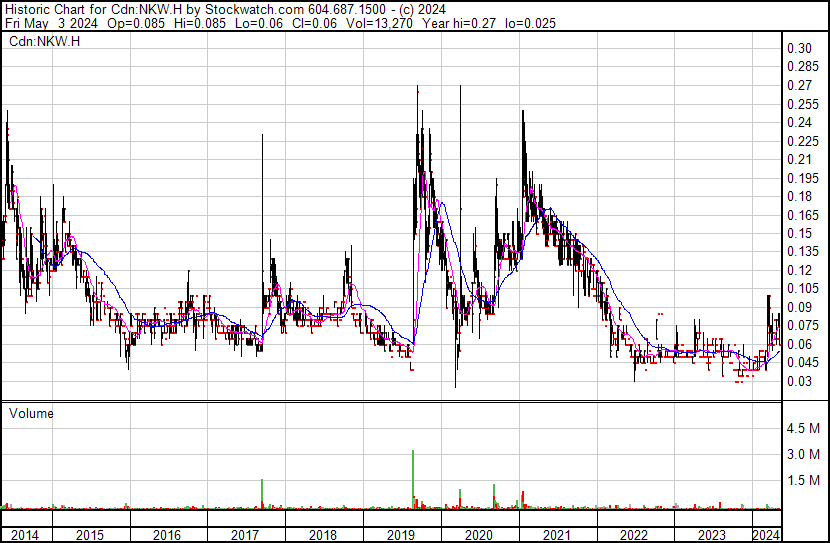The image size is (830, 543).
Task: Click the 2021 year label on the time axis
Action: [556, 535]
